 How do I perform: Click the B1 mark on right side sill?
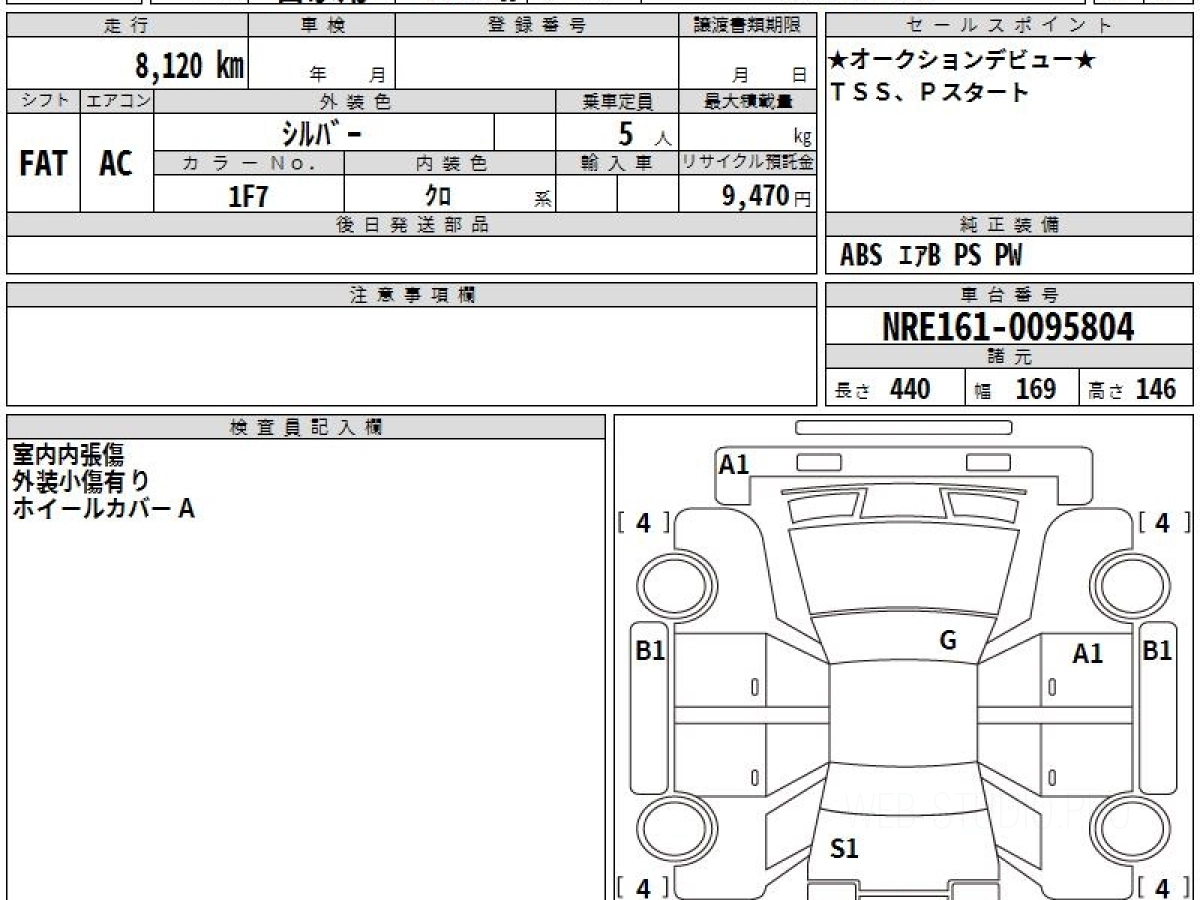click(1157, 651)
